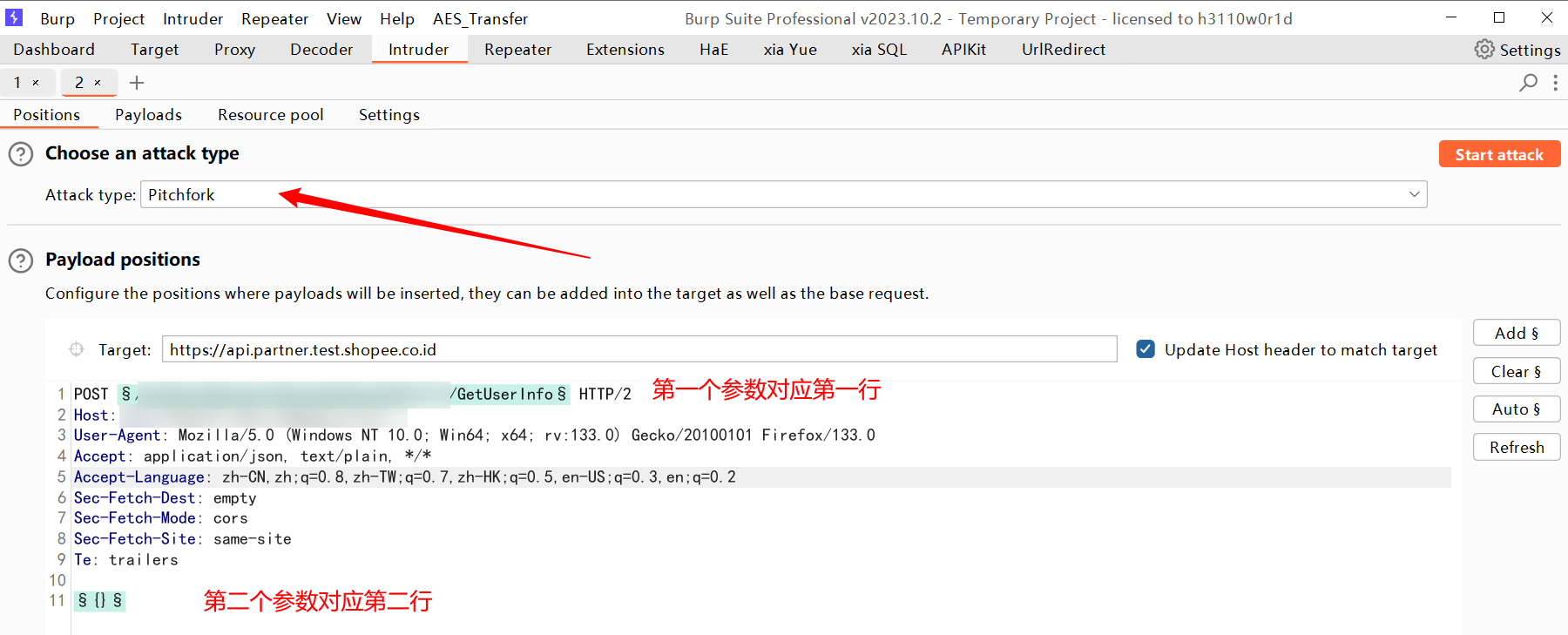This screenshot has height=635, width=1568.
Task: Click the attack type help icon
Action: tap(21, 154)
